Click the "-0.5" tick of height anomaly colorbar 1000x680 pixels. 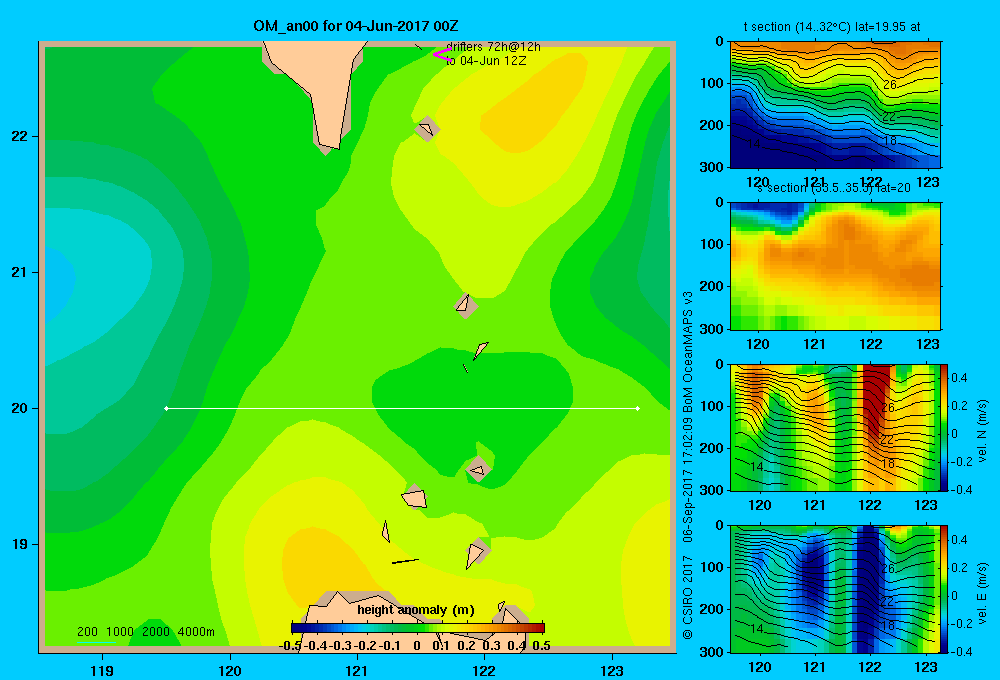click(290, 646)
